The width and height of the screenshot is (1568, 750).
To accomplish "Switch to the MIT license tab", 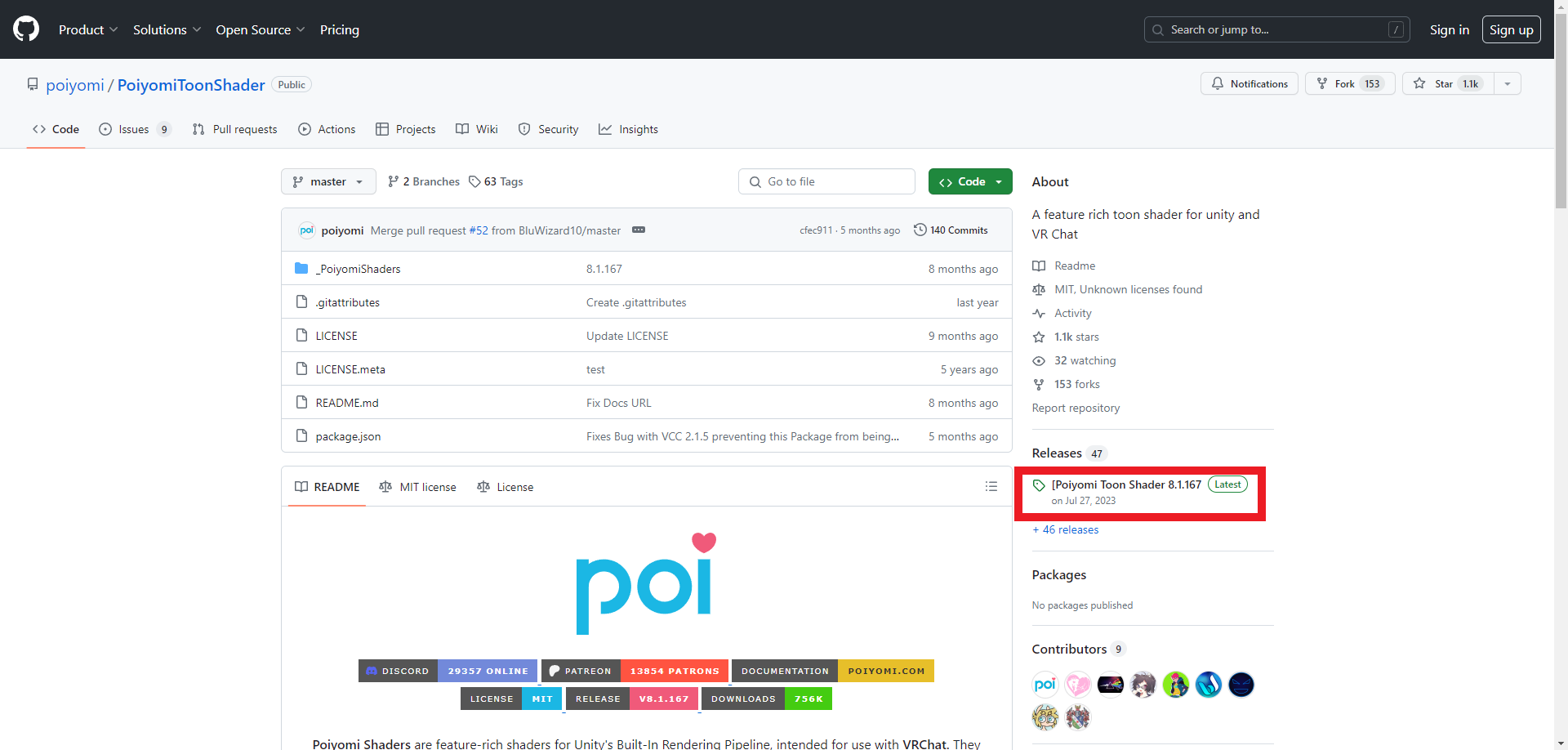I will pos(417,487).
